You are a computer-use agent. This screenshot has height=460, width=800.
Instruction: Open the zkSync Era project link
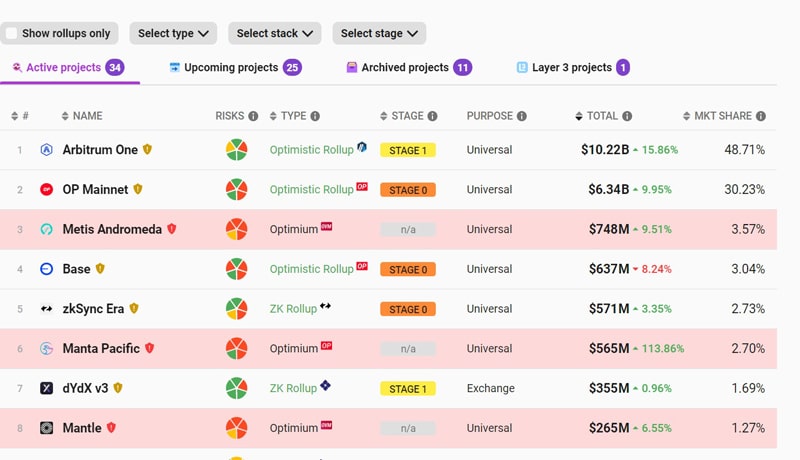(93, 309)
